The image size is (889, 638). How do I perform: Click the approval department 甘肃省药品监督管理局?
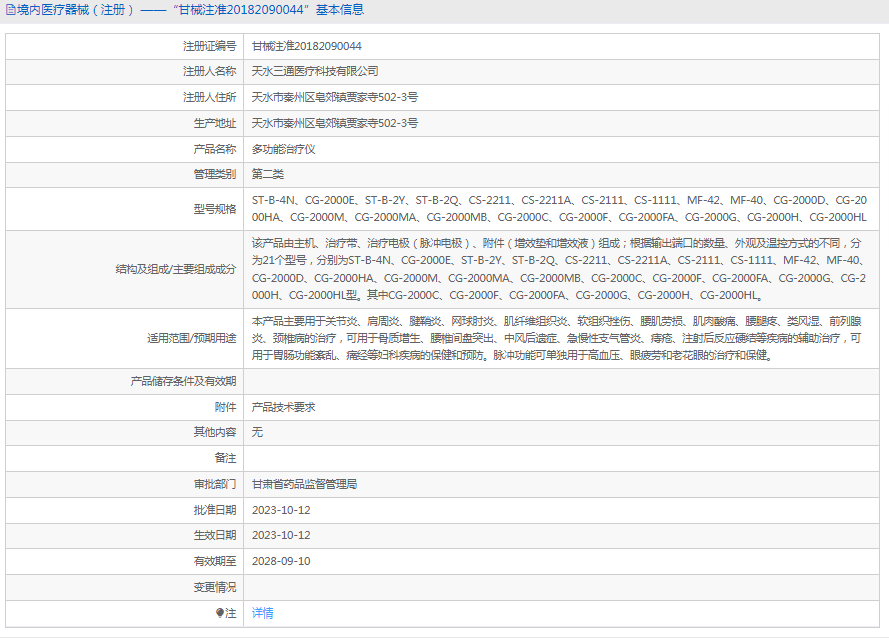click(304, 484)
